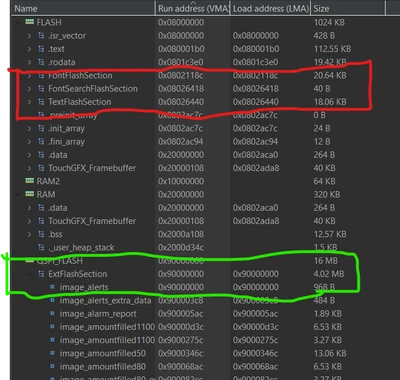
Task: Expand the .init_array section
Action: point(29,128)
